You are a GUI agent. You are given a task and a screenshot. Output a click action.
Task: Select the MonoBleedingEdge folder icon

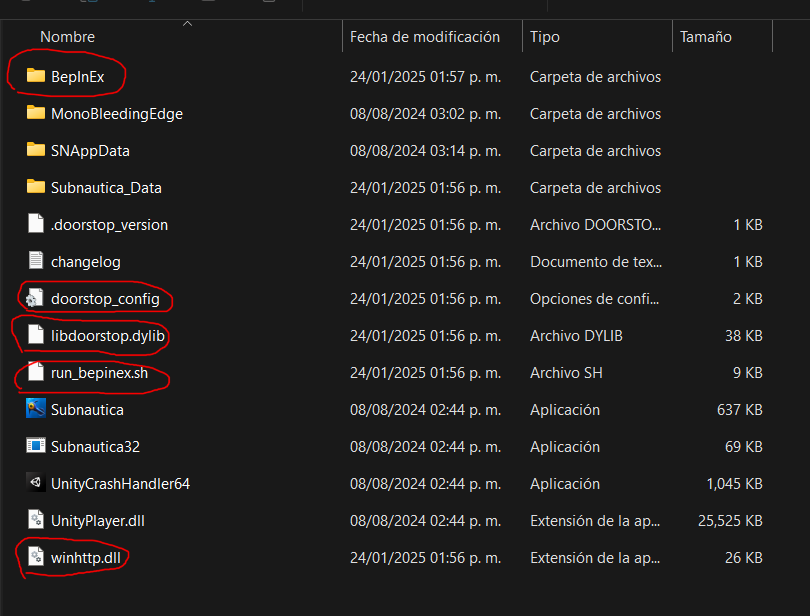point(36,113)
